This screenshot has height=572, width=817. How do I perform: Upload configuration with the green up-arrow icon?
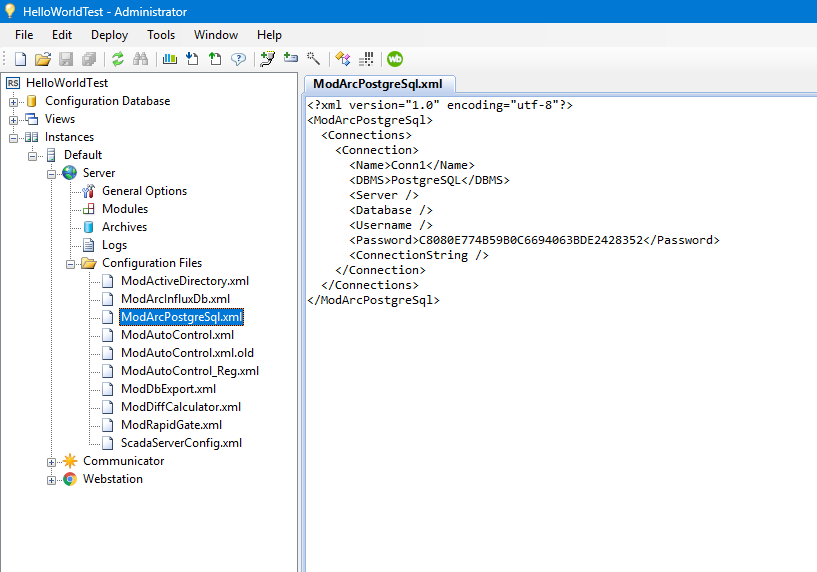click(x=215, y=59)
